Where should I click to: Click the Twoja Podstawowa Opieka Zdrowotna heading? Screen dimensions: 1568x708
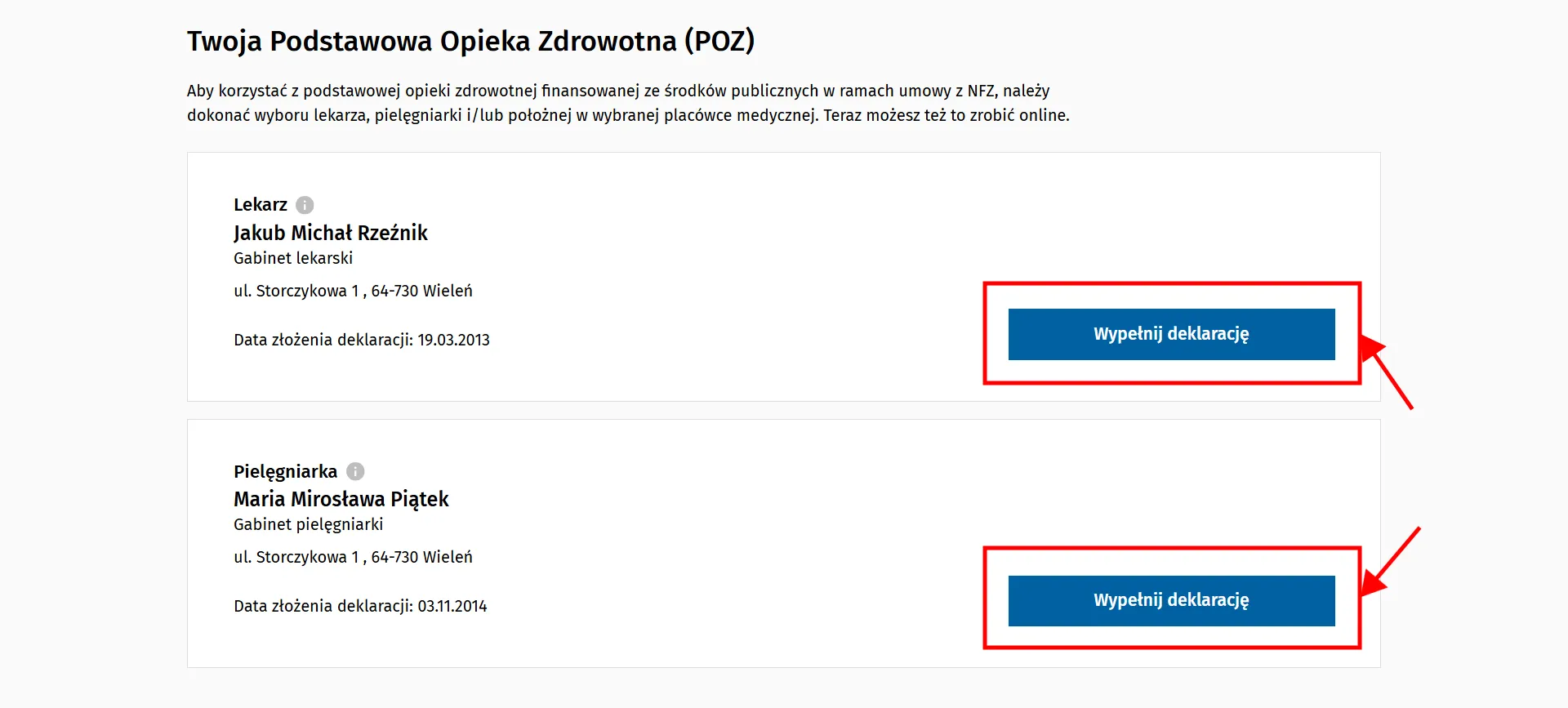pos(470,41)
